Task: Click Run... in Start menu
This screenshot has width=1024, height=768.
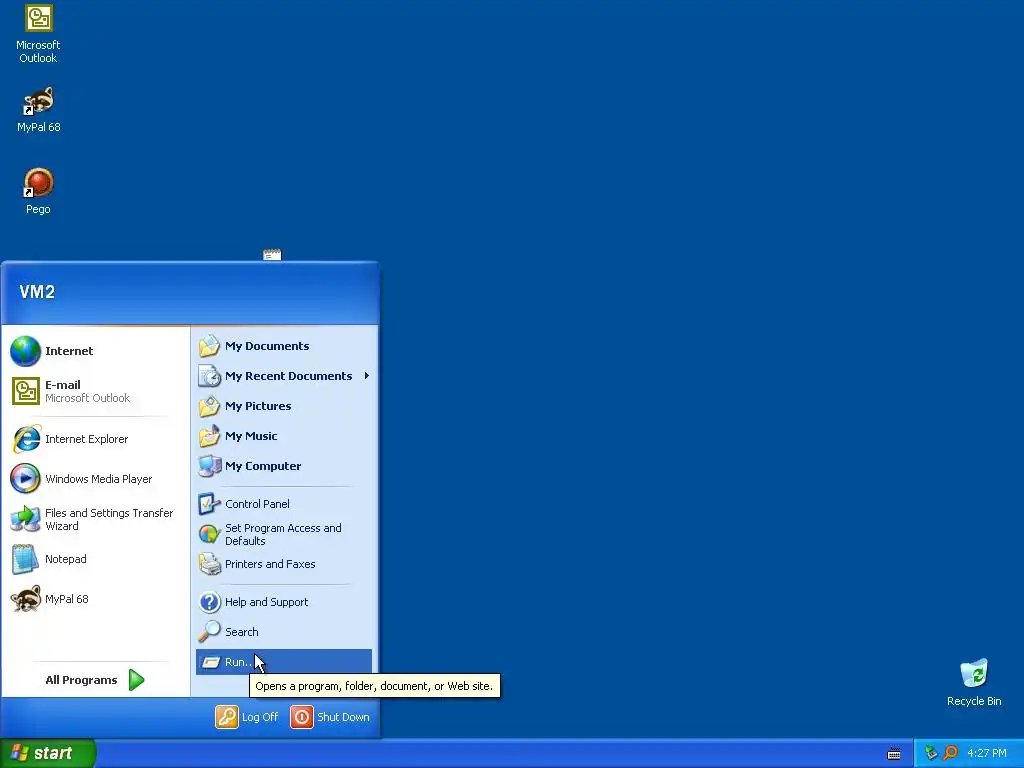Action: 284,662
